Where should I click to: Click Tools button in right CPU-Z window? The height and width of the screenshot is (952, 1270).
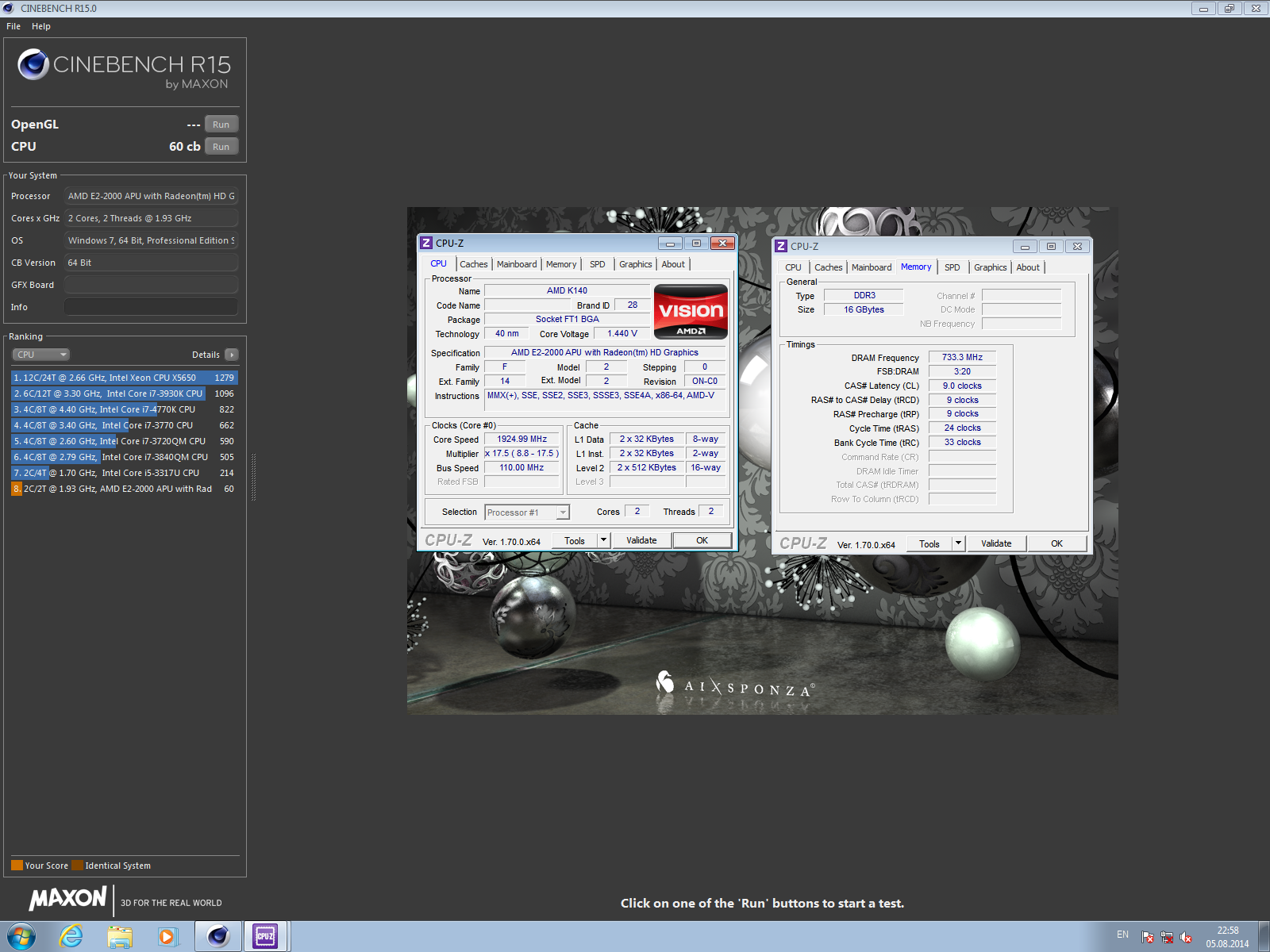pos(929,544)
